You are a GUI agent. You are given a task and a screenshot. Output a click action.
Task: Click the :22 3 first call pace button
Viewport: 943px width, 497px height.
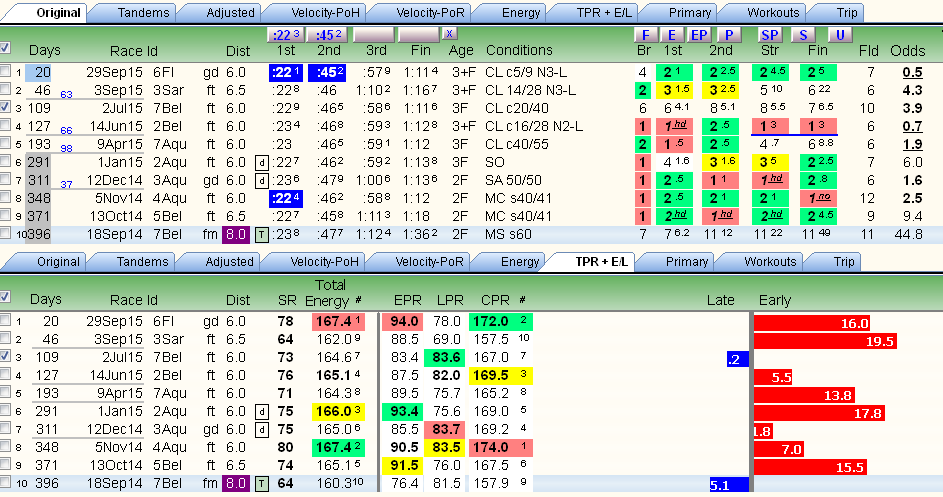point(286,35)
